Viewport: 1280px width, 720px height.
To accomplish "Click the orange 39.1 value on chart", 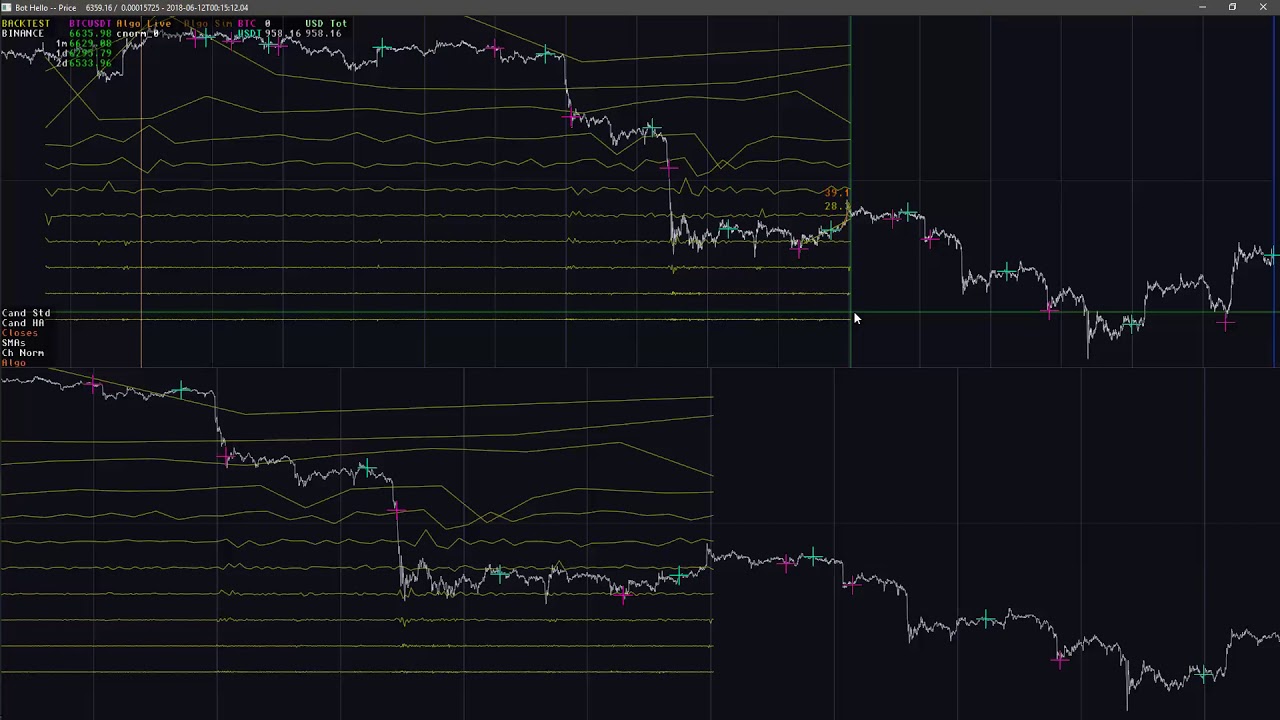I will coord(837,192).
